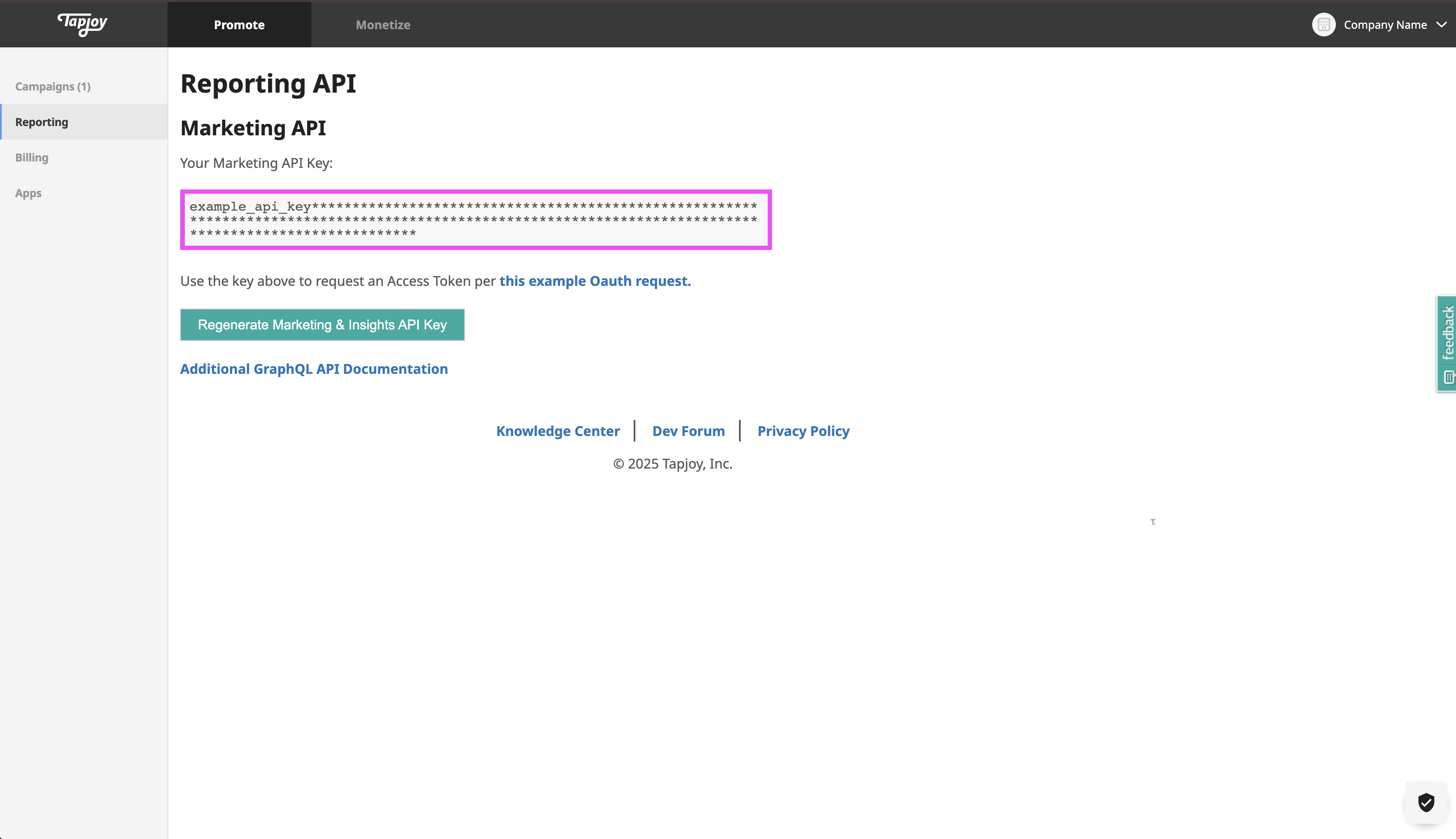Switch to the Promote tab

[x=239, y=25]
